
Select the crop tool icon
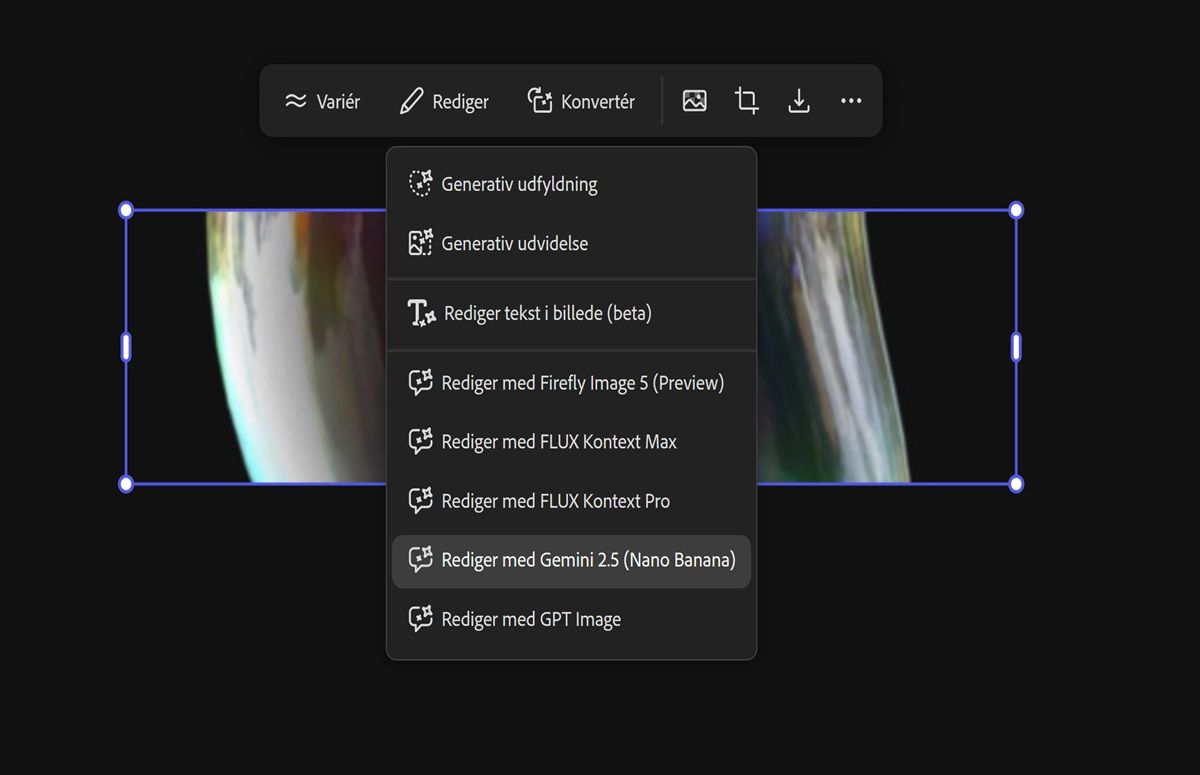[747, 101]
